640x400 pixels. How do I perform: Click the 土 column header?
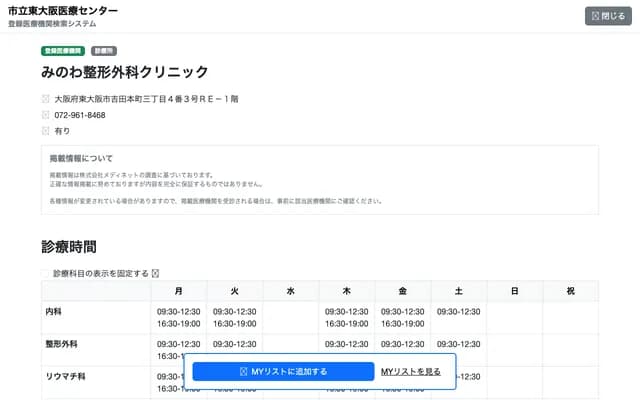click(459, 291)
